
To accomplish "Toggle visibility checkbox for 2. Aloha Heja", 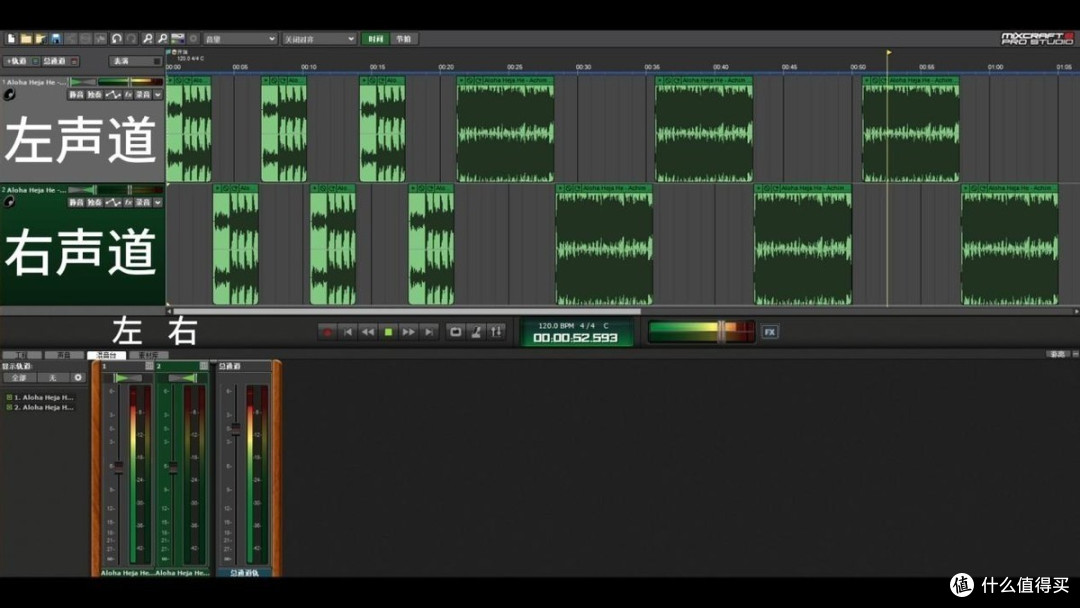I will pos(9,408).
